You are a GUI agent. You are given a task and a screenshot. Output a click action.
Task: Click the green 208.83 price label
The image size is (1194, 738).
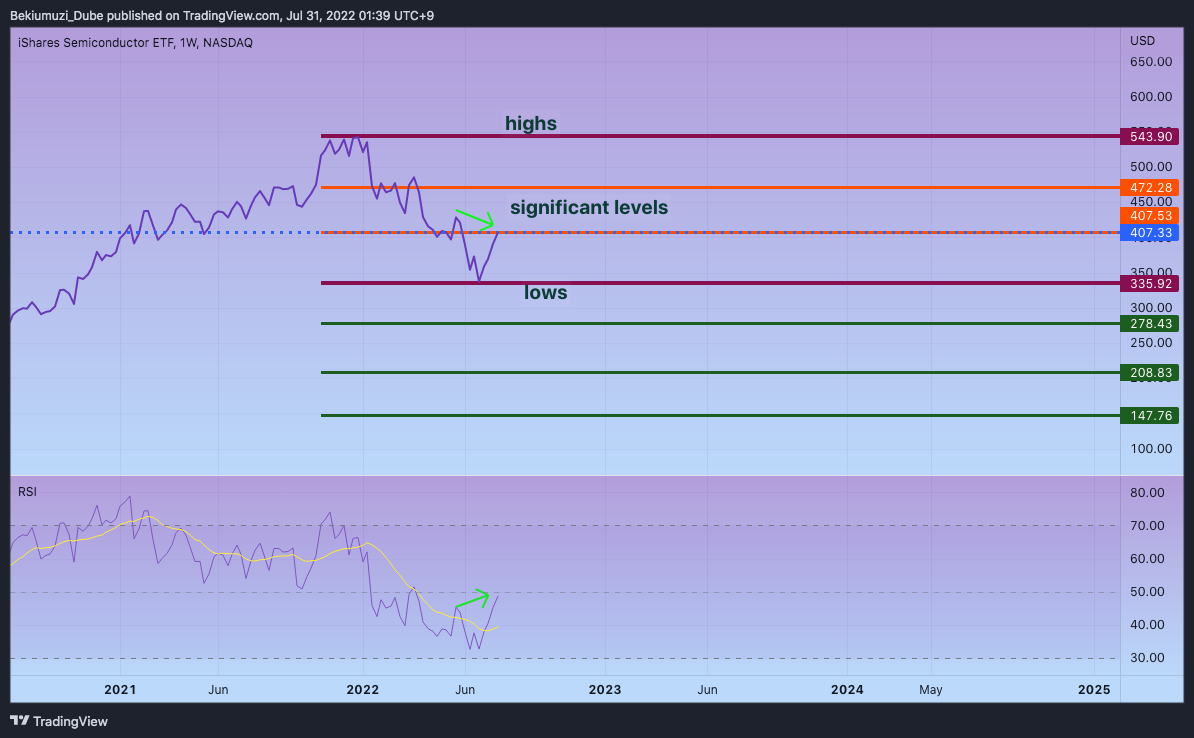tap(1150, 372)
